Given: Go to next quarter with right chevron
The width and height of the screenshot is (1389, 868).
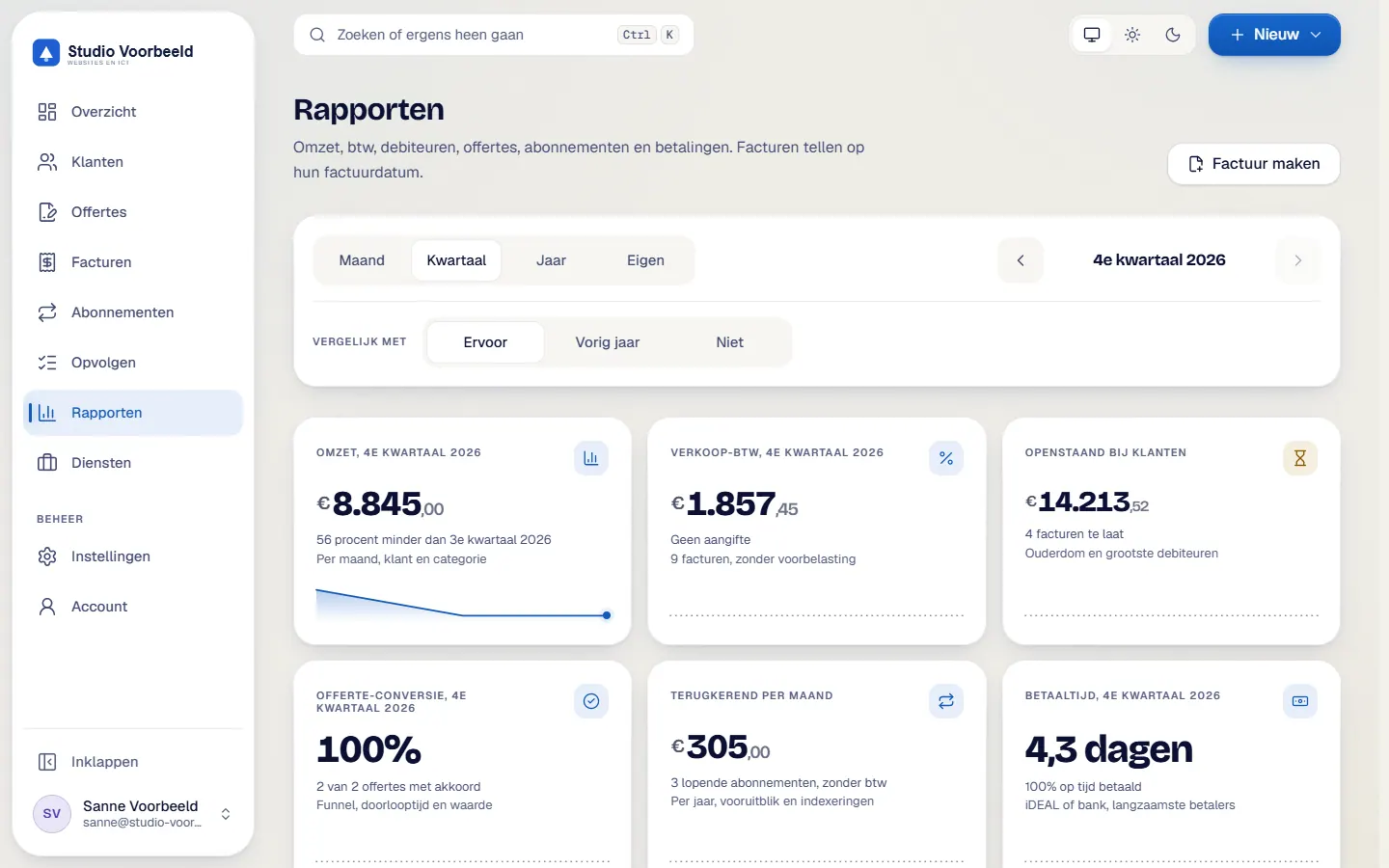Looking at the screenshot, I should pos(1298,260).
